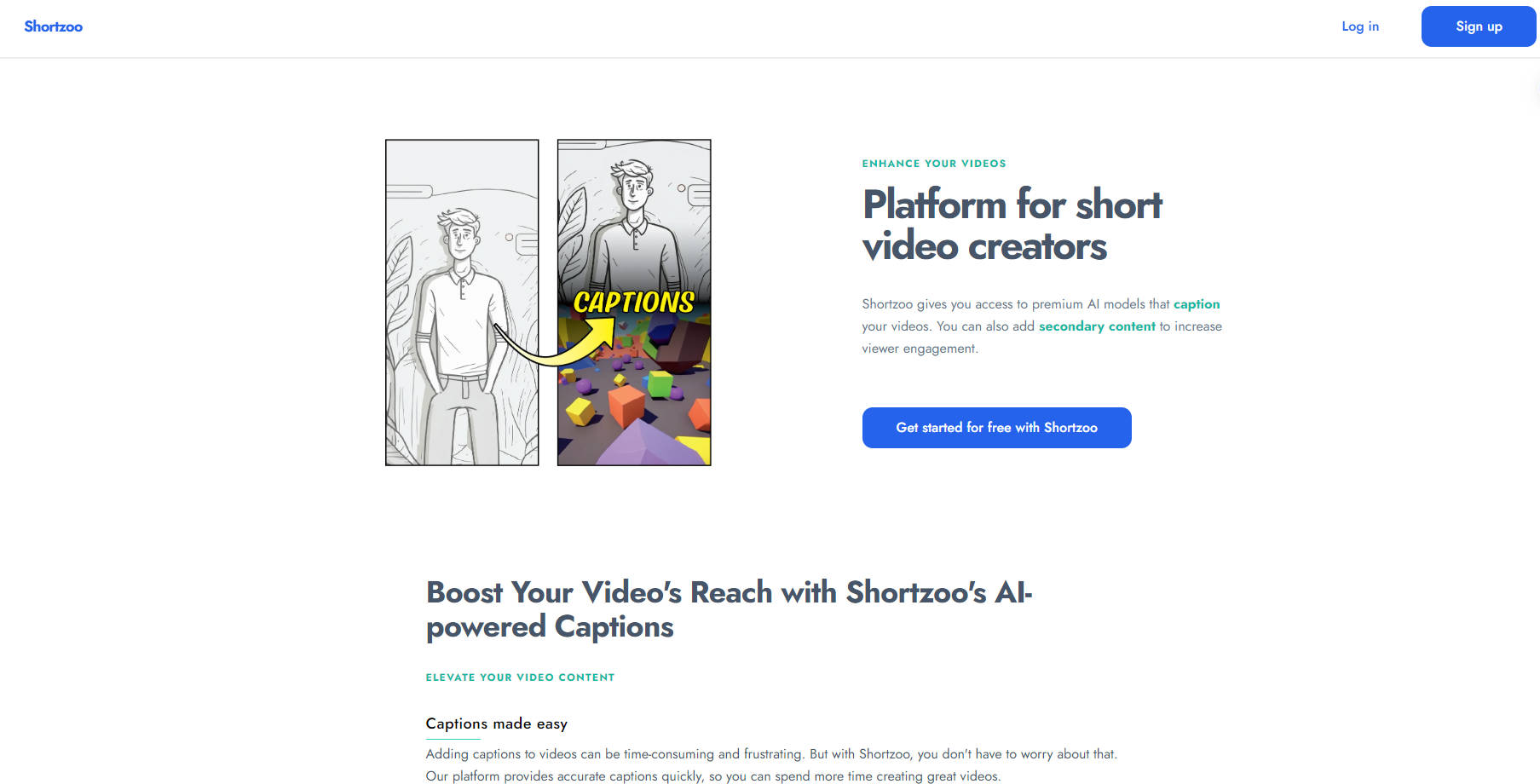
Task: Click the Platform for short video creators heading
Action: 1012,225
